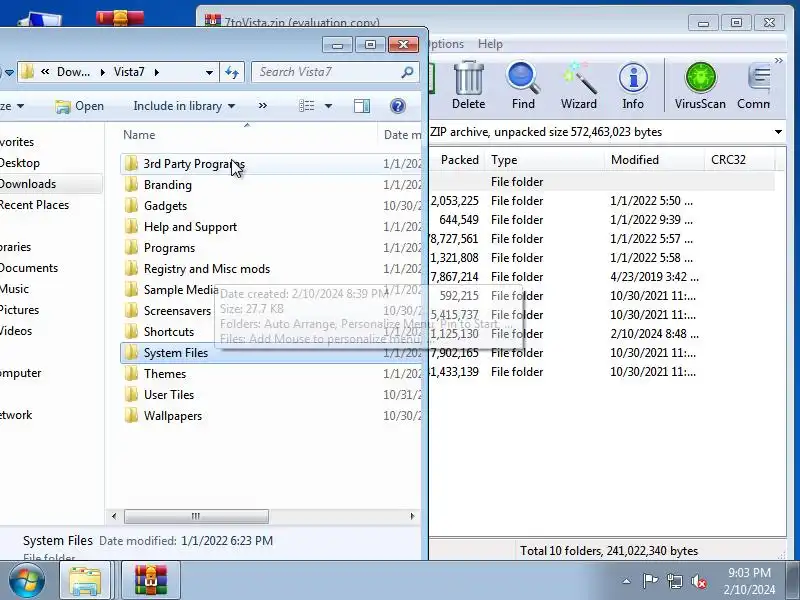Open Documents library in the navigation pane
Image resolution: width=800 pixels, height=600 pixels.
[x=29, y=267]
